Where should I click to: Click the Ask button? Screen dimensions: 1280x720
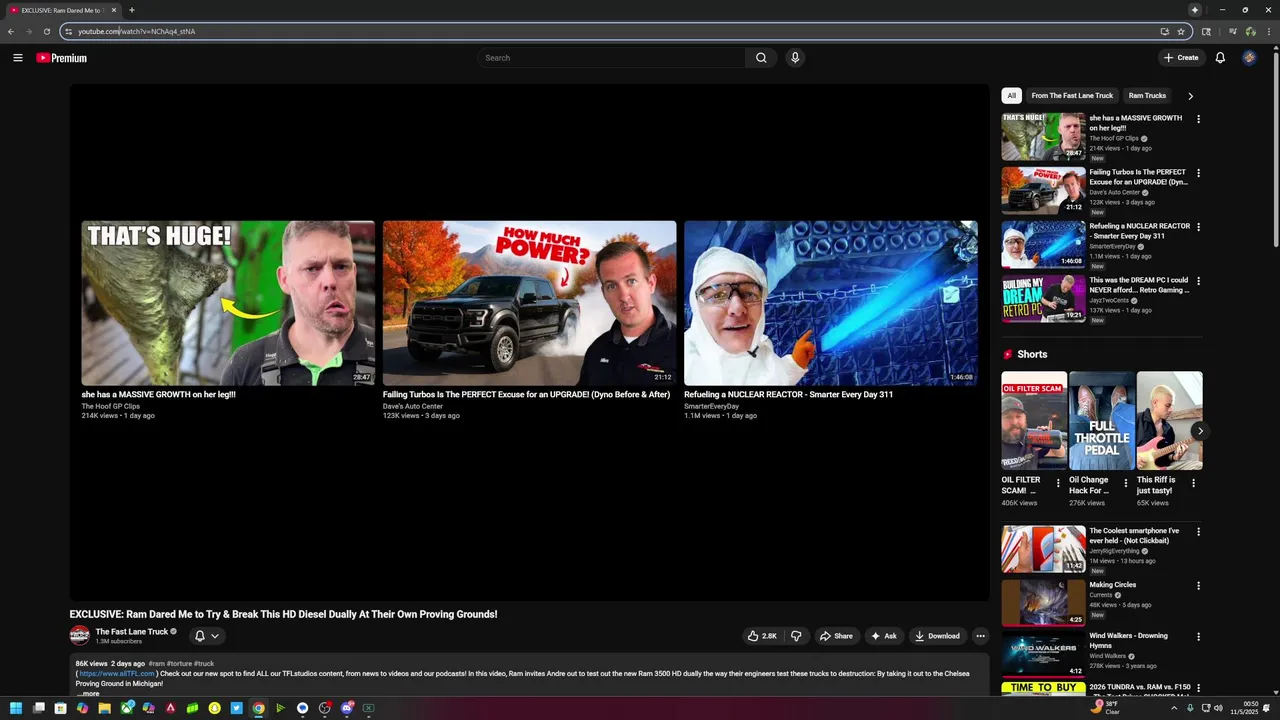[884, 636]
